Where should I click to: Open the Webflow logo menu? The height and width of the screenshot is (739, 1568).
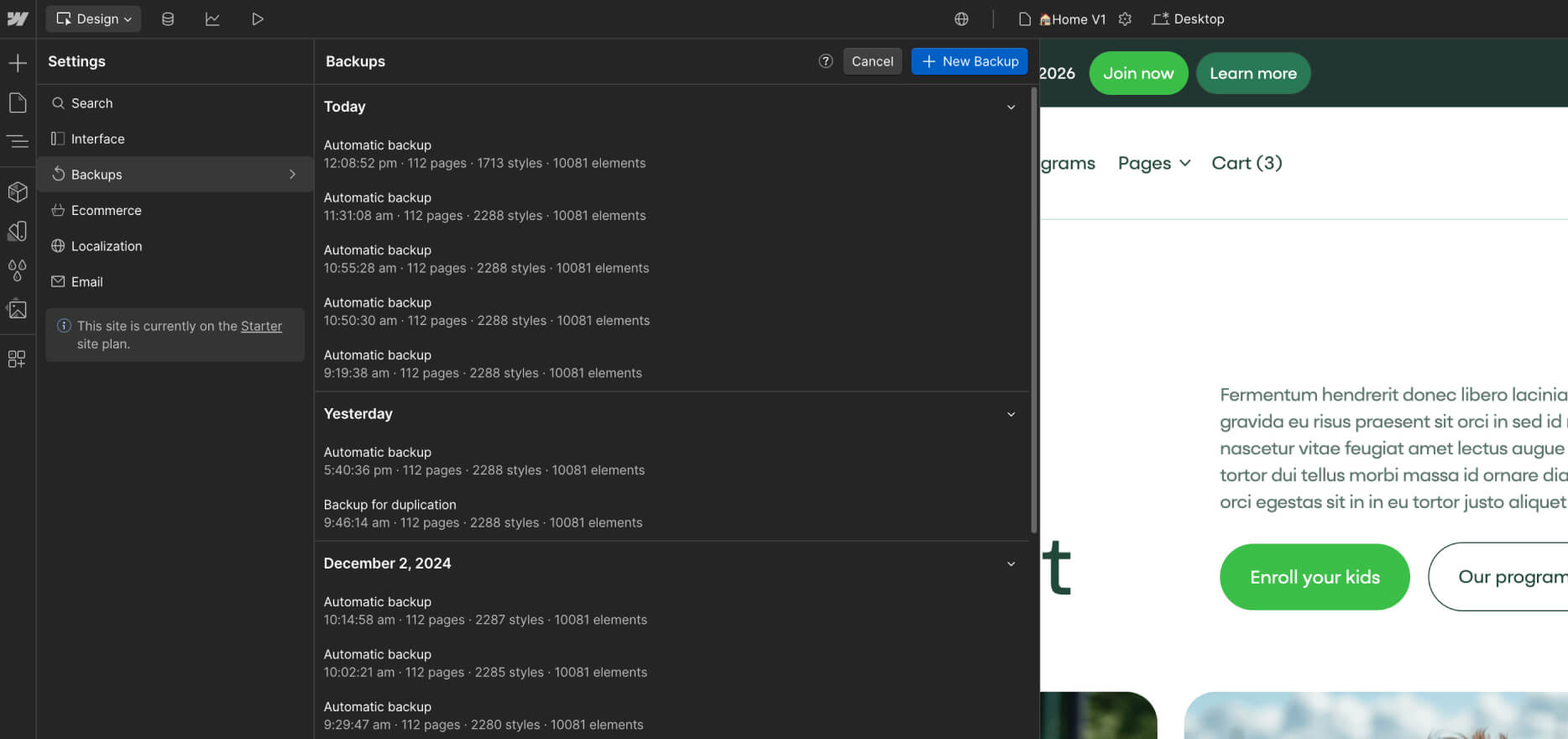click(x=18, y=18)
